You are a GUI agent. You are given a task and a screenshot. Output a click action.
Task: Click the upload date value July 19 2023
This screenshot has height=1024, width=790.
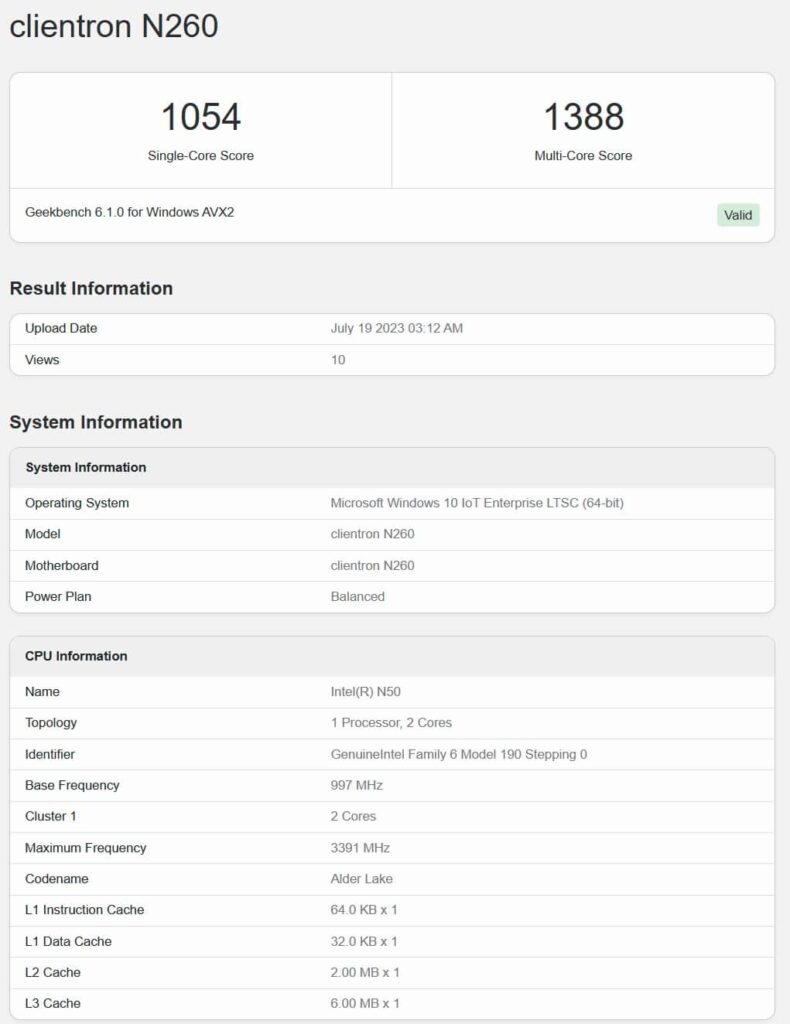click(396, 328)
